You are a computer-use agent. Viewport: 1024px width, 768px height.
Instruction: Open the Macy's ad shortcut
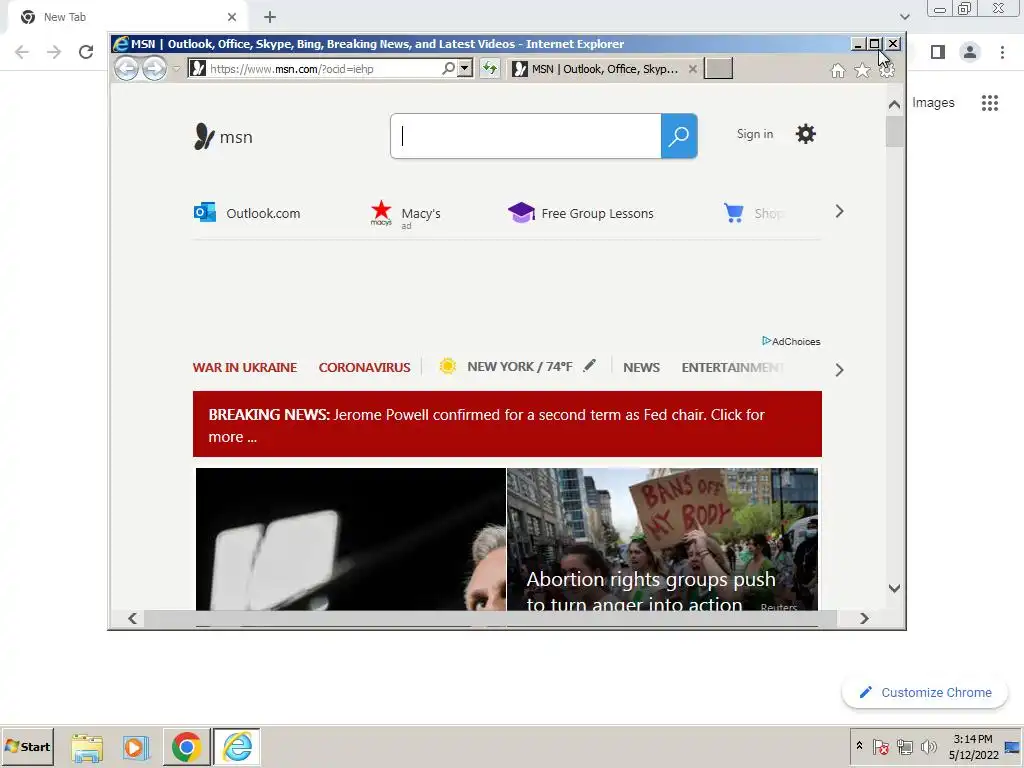406,214
